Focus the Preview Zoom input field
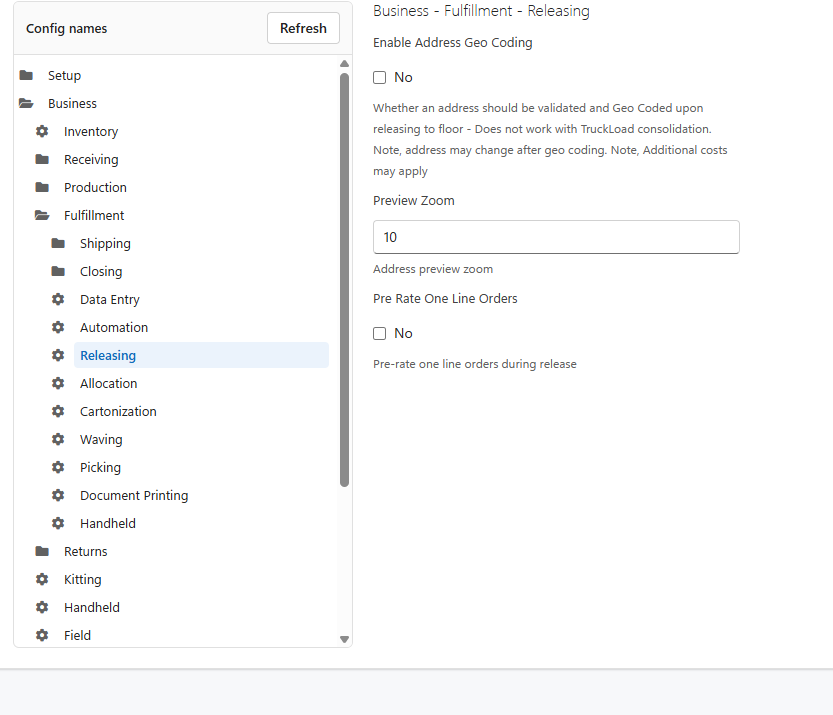This screenshot has height=715, width=833. point(556,237)
